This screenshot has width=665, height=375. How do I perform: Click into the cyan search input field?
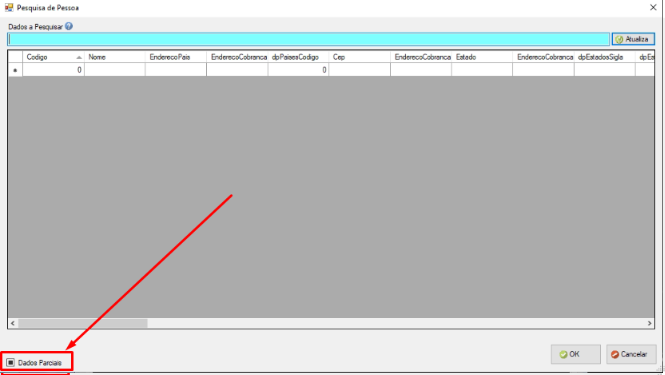pyautogui.click(x=308, y=39)
